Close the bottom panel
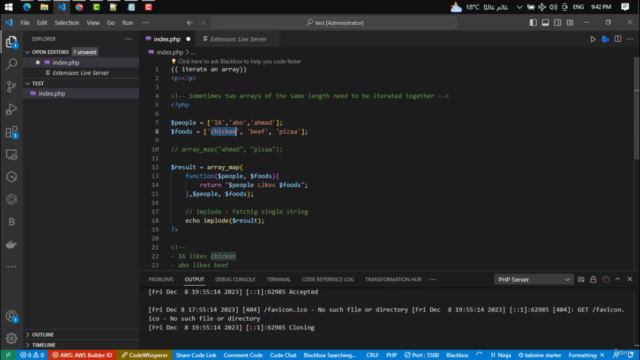This screenshot has height=360, width=640. [x=630, y=280]
